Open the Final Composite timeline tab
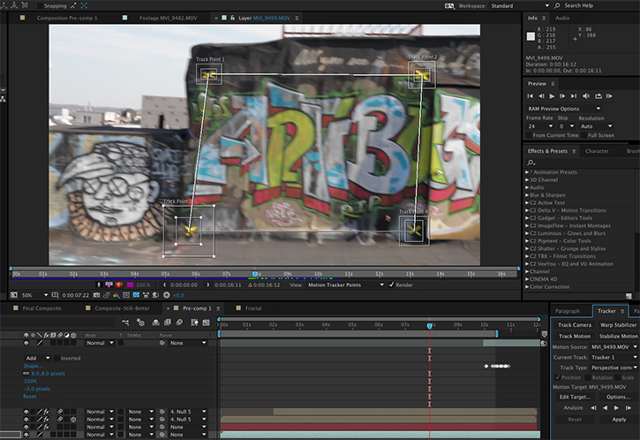This screenshot has height=440, width=640. tap(42, 308)
